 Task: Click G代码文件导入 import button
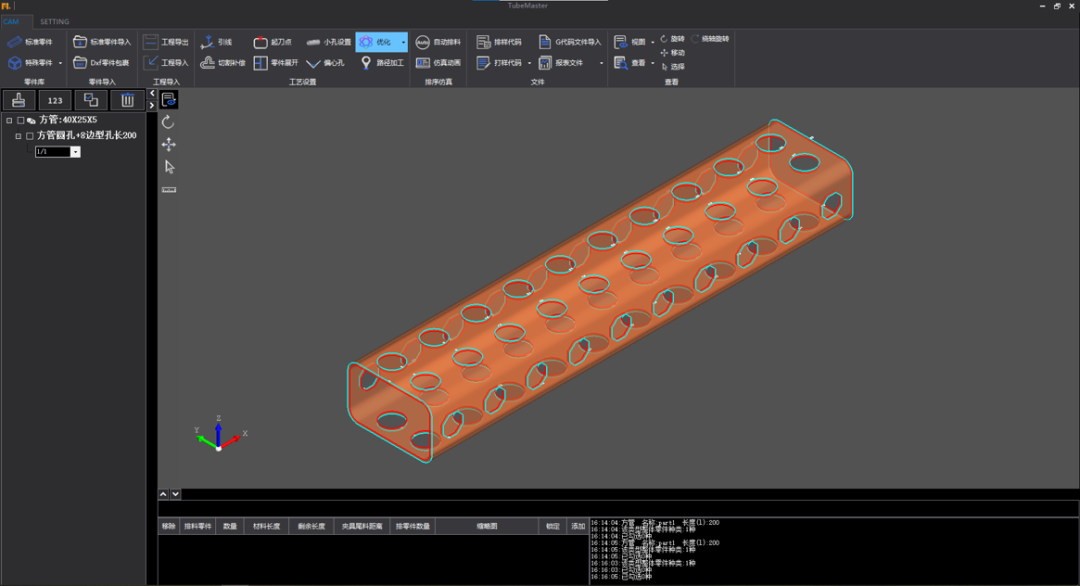click(x=570, y=42)
